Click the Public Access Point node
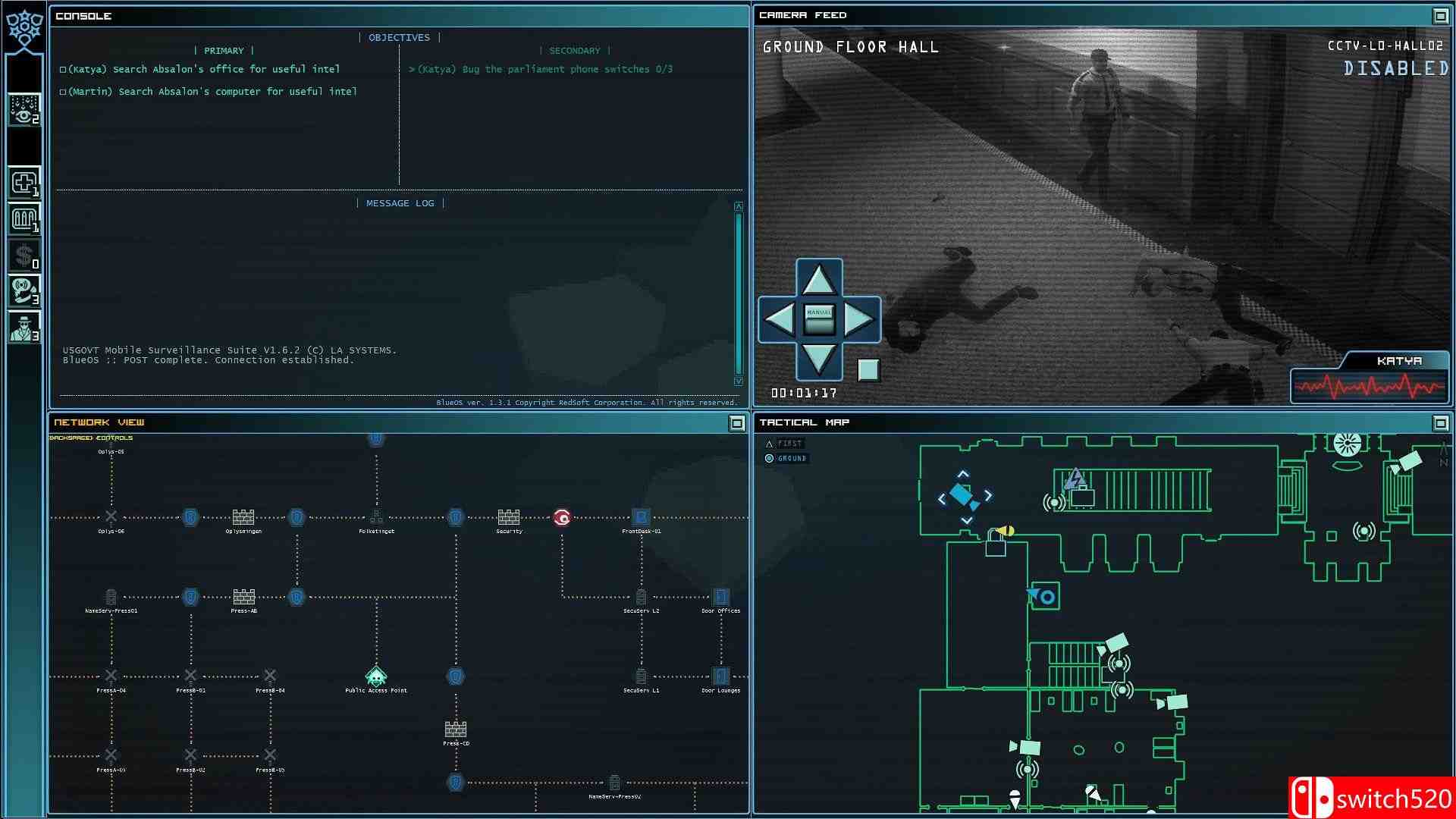This screenshot has width=1456, height=819. 376,676
